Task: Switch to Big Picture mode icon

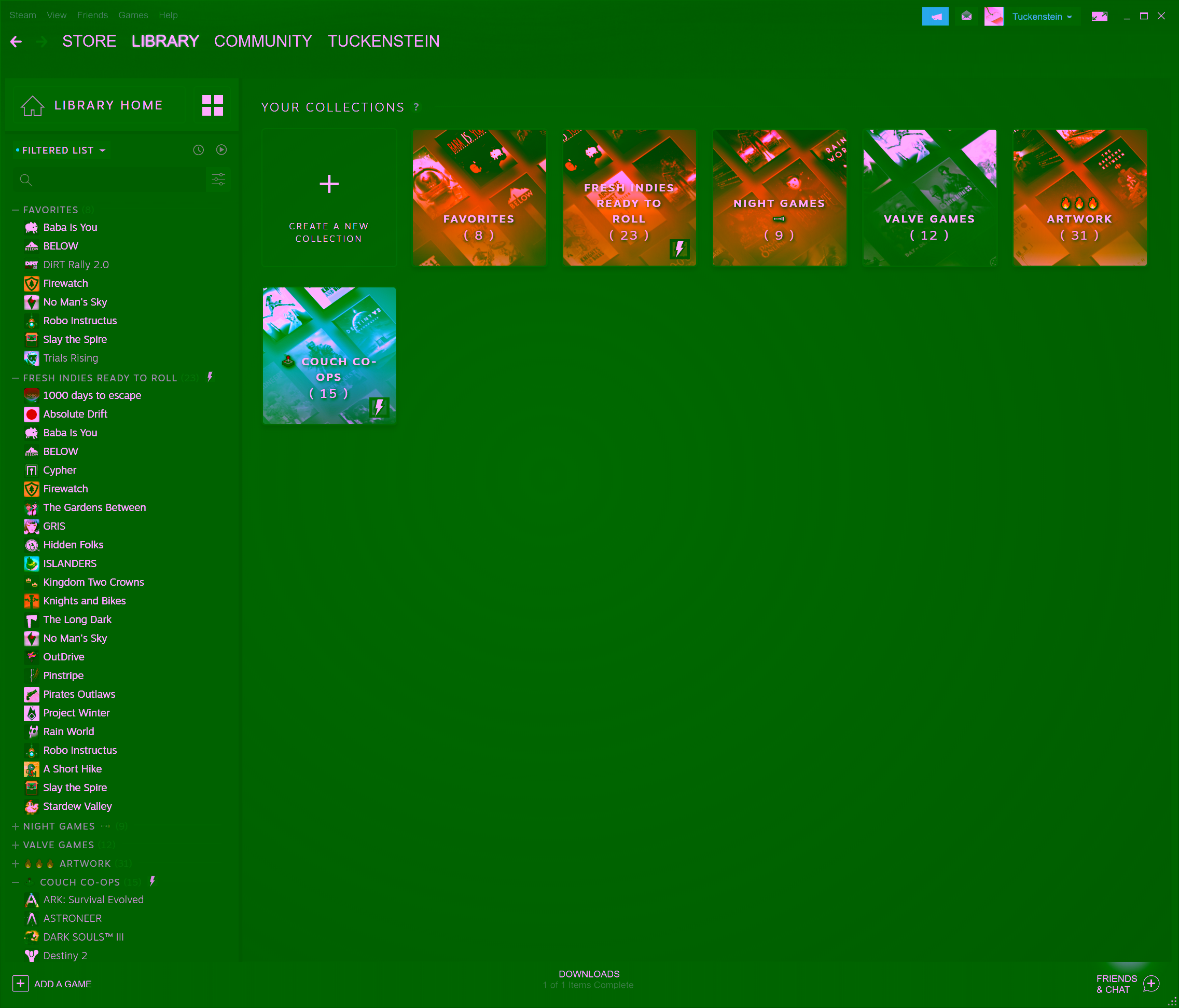Action: [x=1099, y=17]
